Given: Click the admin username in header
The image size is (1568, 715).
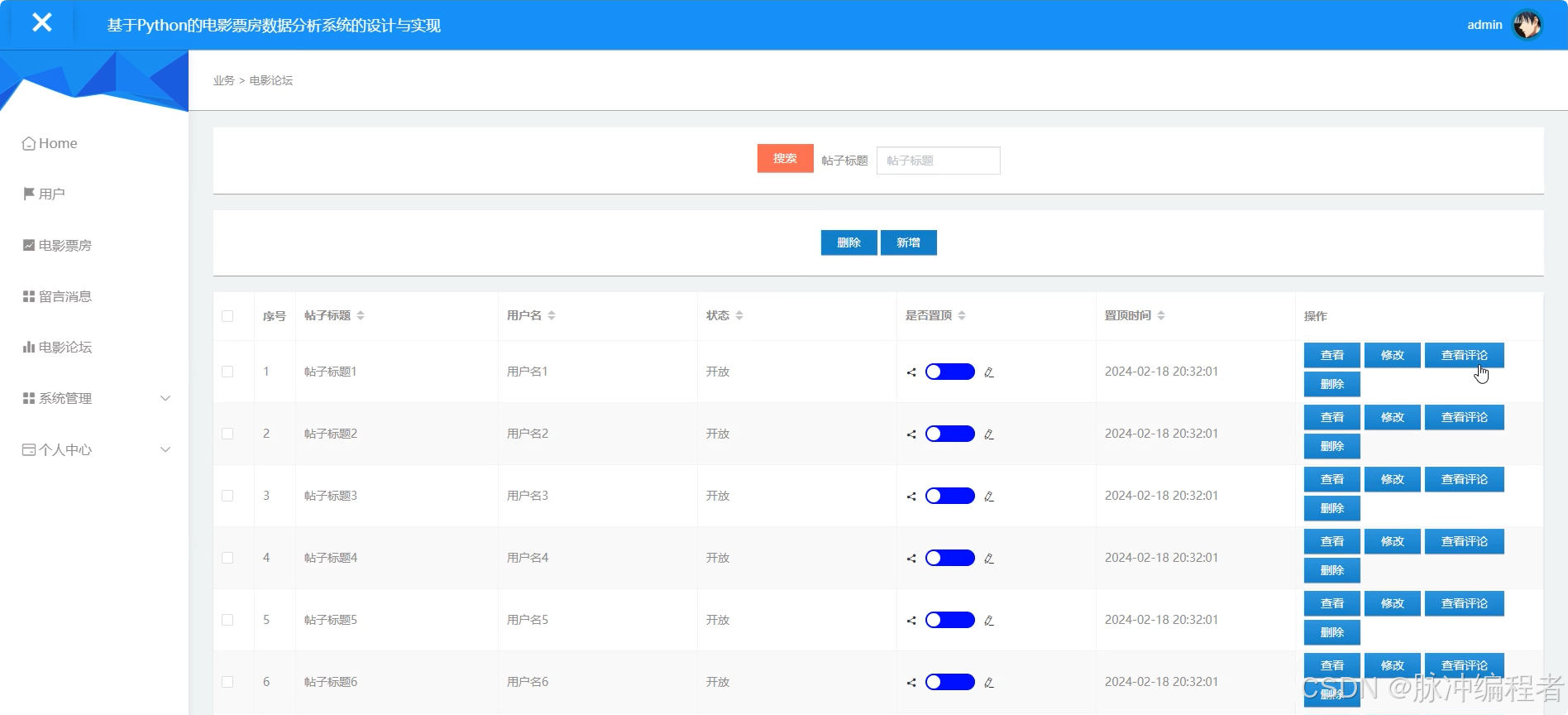Looking at the screenshot, I should (x=1484, y=25).
